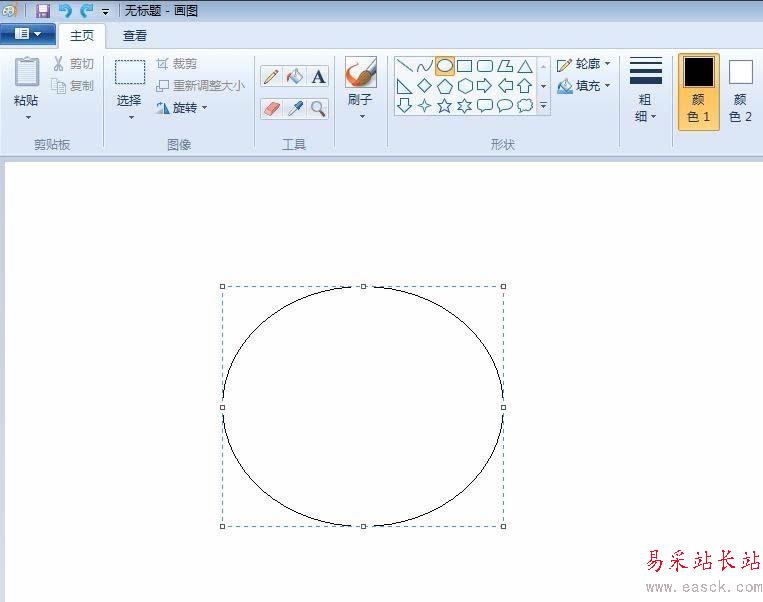763x602 pixels.
Task: Select the Eraser tool
Action: [x=271, y=109]
